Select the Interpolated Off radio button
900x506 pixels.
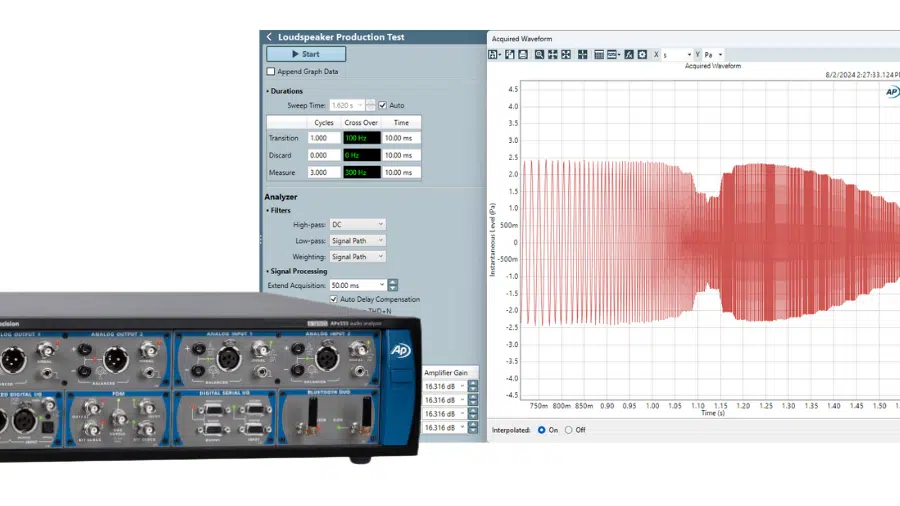click(569, 429)
